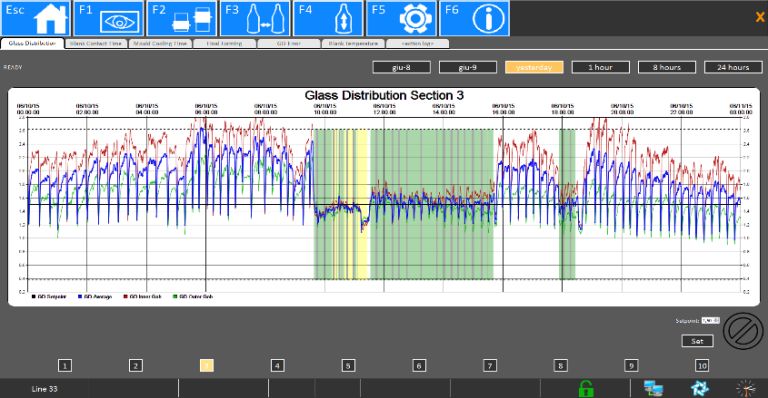Click the network computers status icon
The height and width of the screenshot is (398, 768).
coord(653,389)
